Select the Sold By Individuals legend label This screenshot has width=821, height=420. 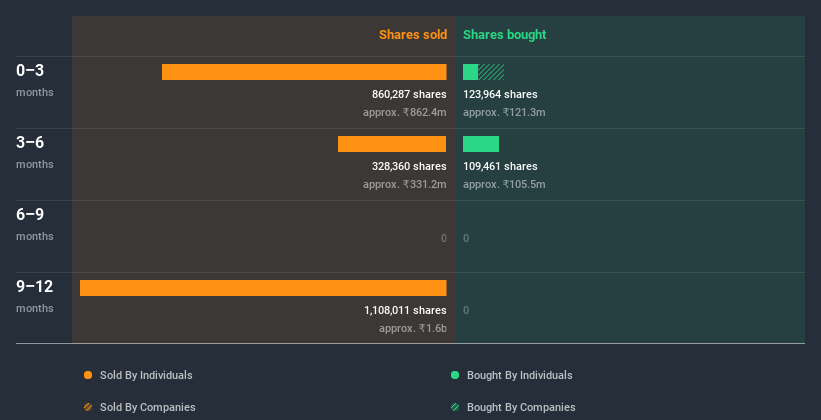(x=146, y=375)
